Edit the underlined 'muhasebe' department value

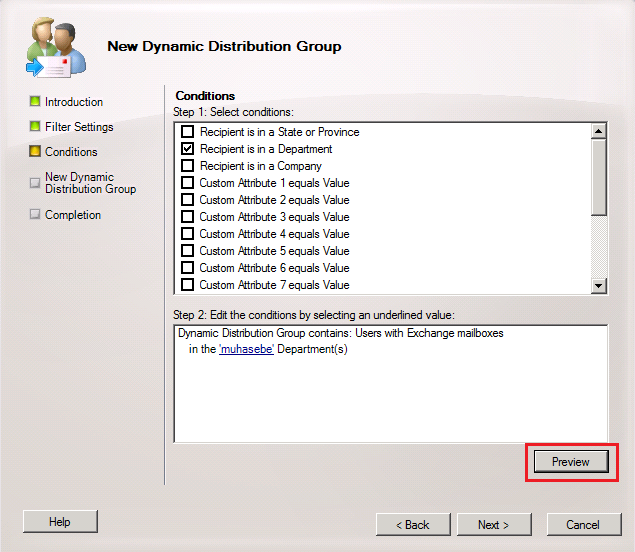(x=246, y=349)
